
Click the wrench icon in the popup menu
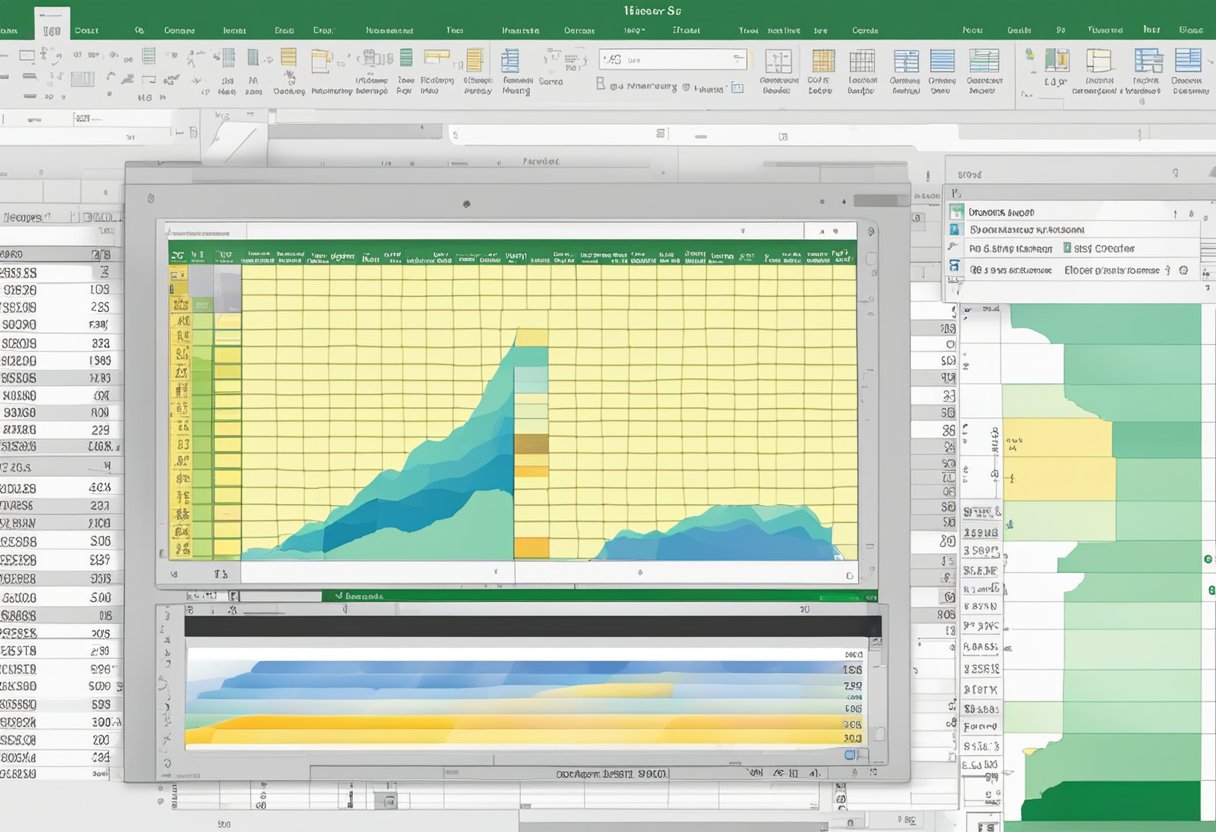coord(955,248)
